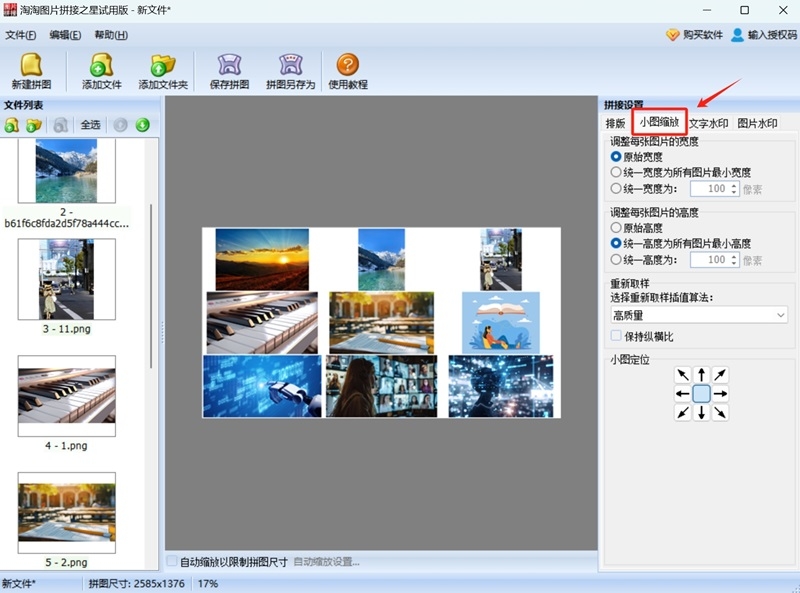
Task: Click the height value stepper arrows
Action: (734, 260)
